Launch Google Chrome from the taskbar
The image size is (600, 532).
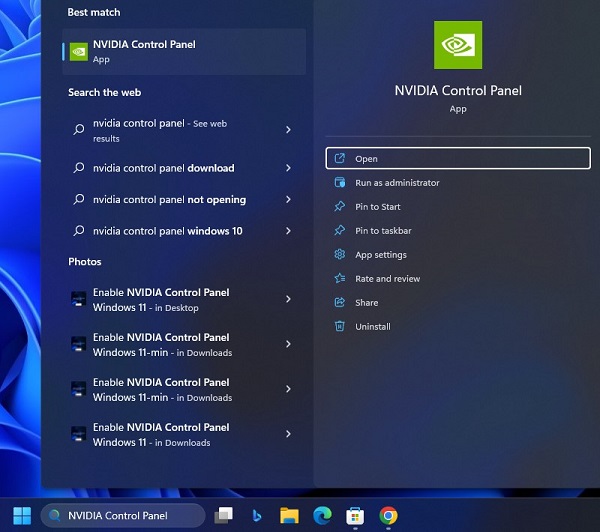click(388, 515)
